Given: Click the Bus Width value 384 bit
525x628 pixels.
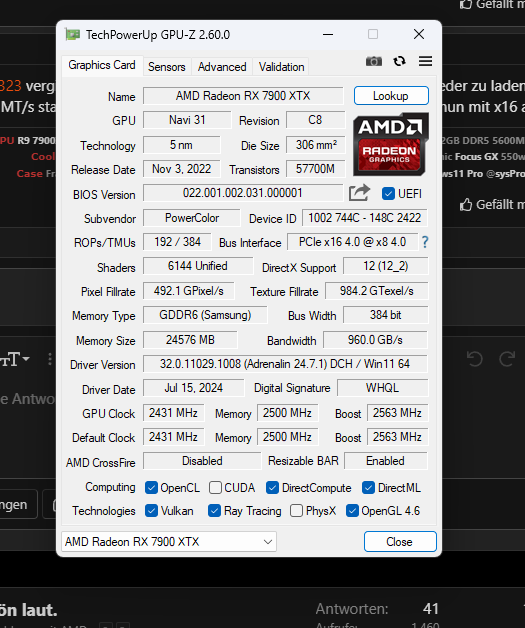Looking at the screenshot, I should [386, 315].
